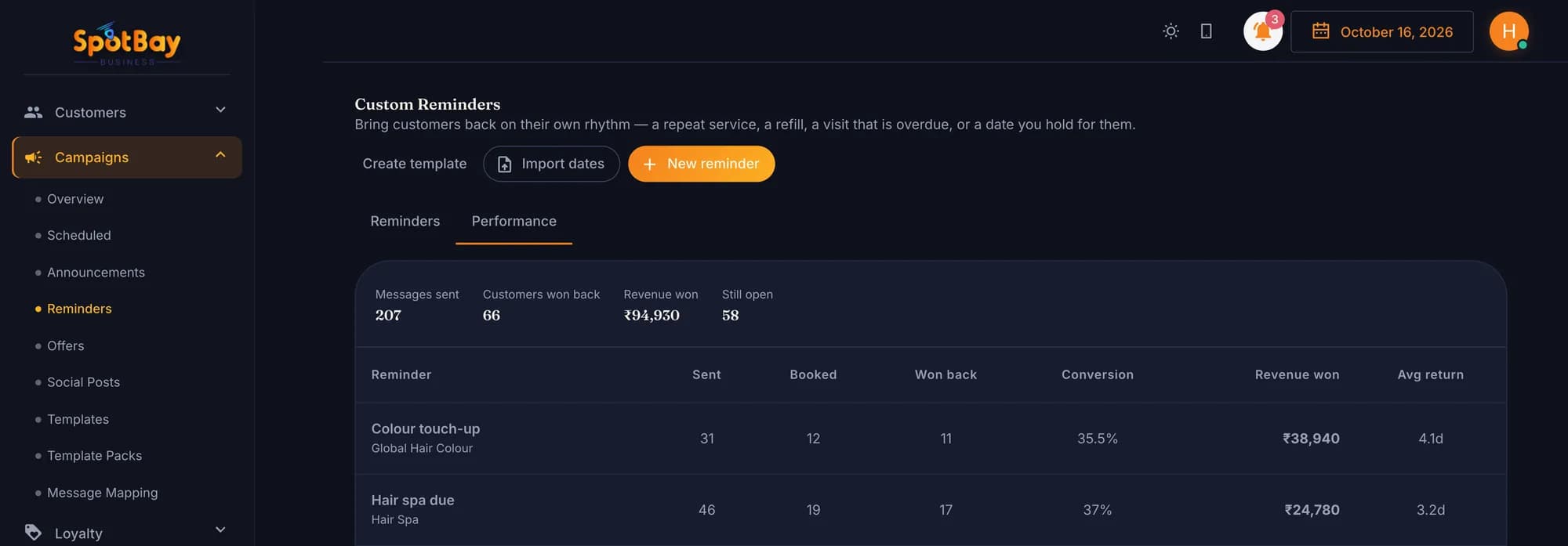Viewport: 1568px width, 546px height.
Task: Toggle light theme with sun icon
Action: tap(1171, 31)
